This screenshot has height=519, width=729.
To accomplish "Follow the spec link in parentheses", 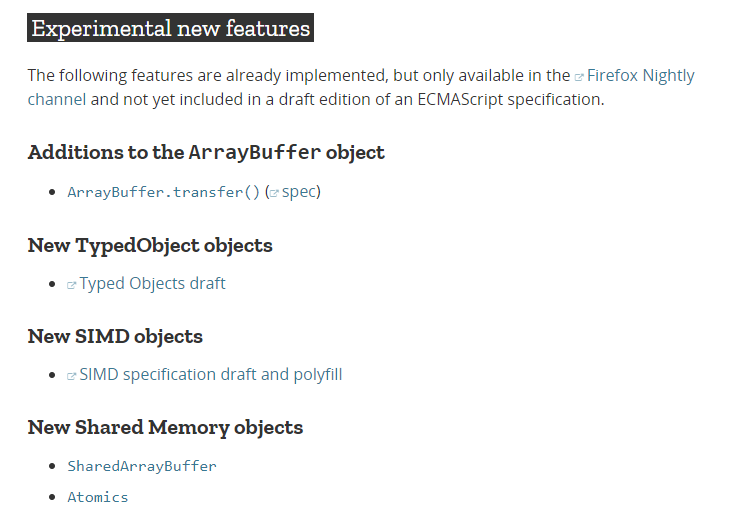I will pos(299,191).
